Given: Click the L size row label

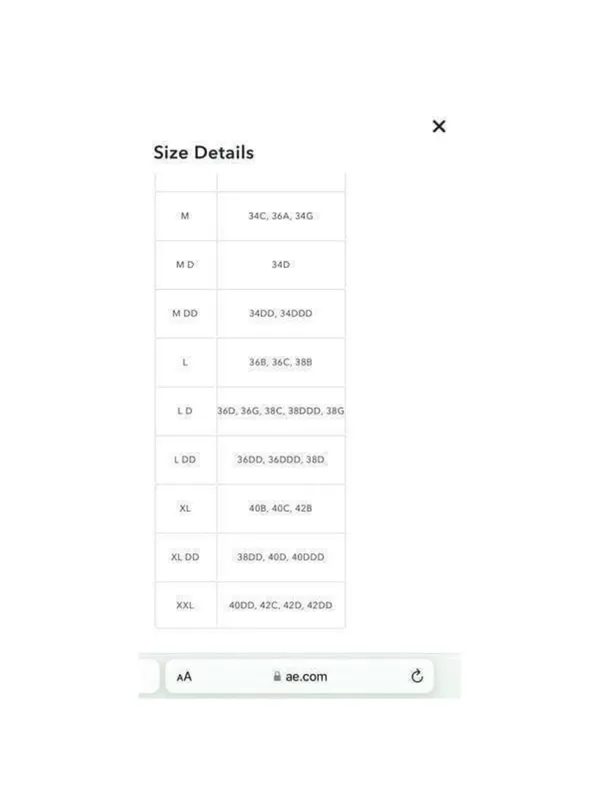Looking at the screenshot, I should click(x=185, y=362).
